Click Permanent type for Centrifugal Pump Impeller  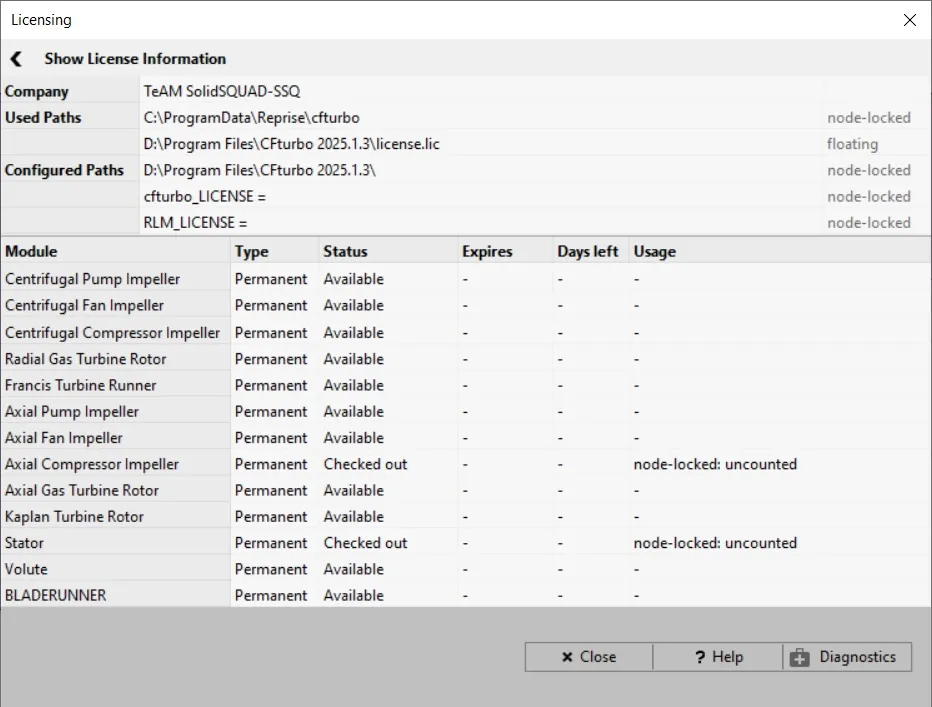click(x=271, y=279)
